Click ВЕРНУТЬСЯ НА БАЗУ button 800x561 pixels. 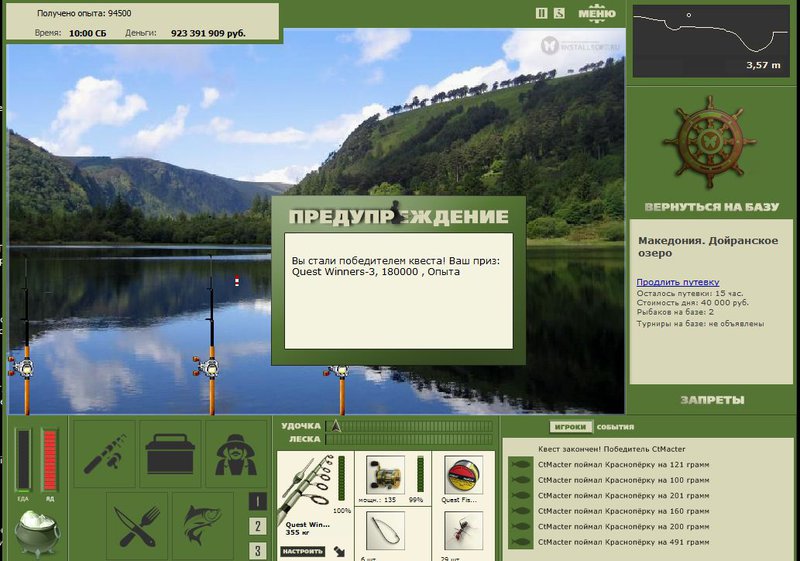pyautogui.click(x=711, y=207)
